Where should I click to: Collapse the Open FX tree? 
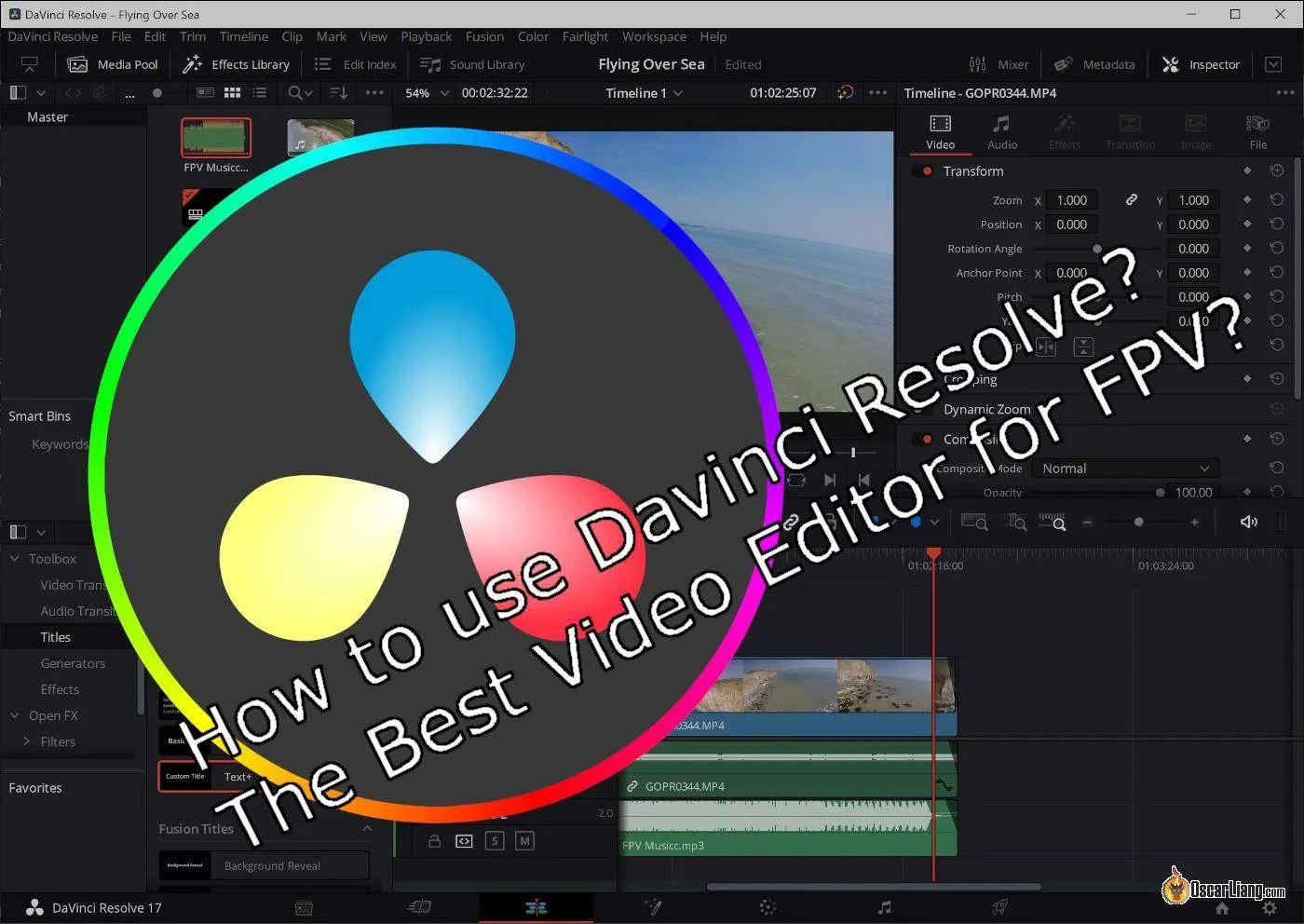pos(14,715)
